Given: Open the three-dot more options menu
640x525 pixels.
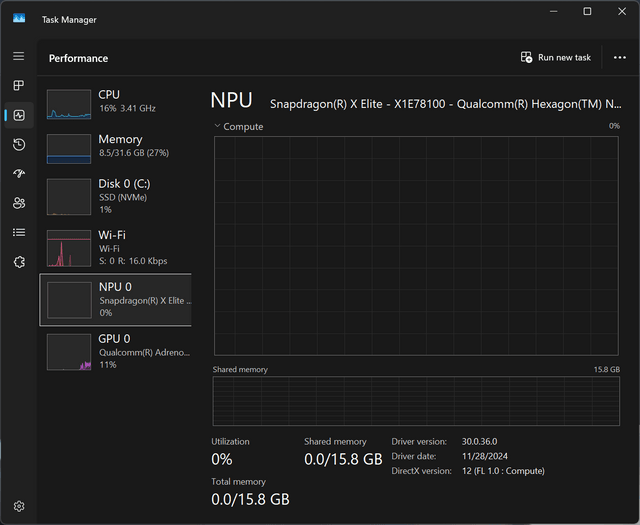Looking at the screenshot, I should (x=620, y=58).
